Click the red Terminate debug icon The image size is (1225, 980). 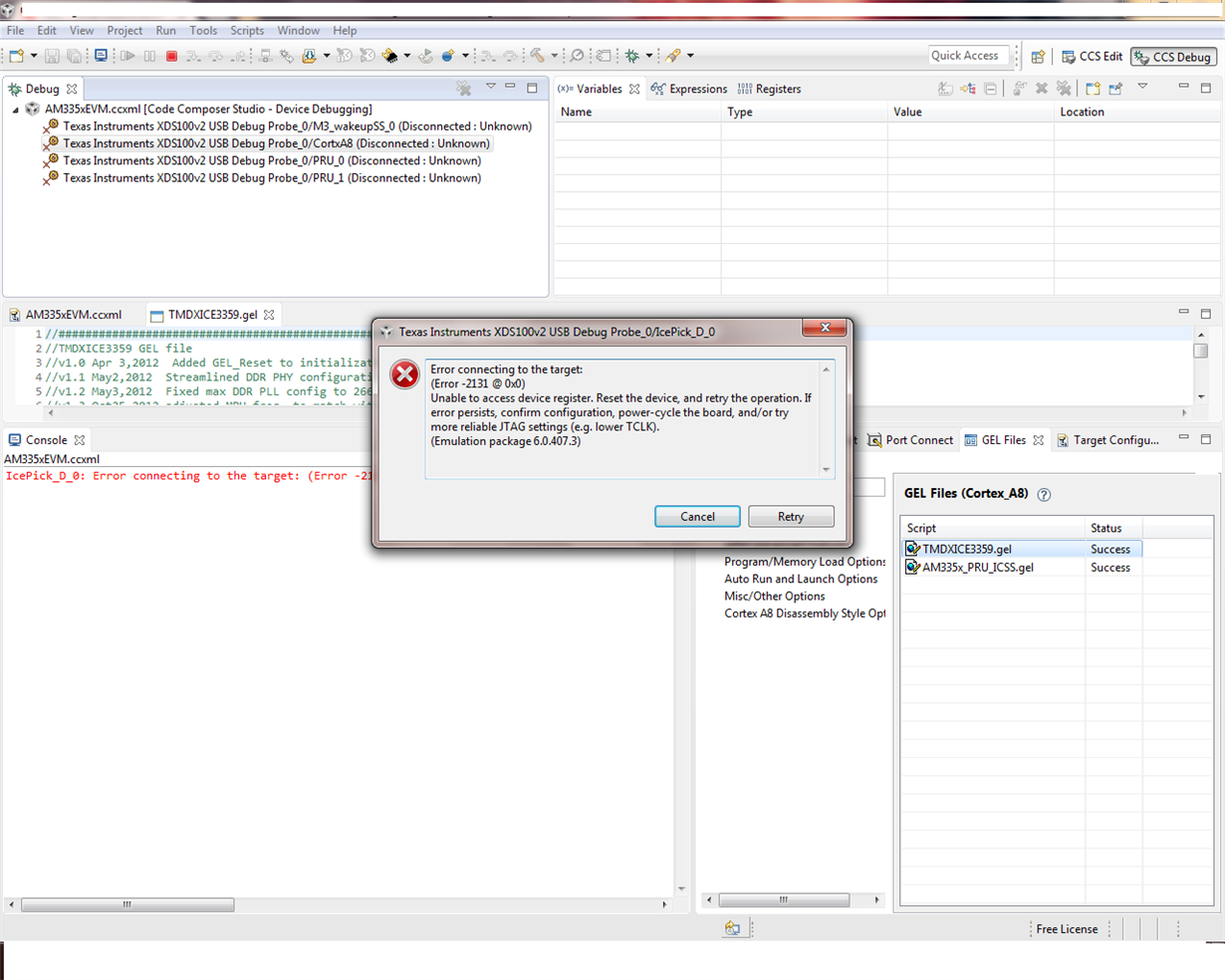point(171,56)
